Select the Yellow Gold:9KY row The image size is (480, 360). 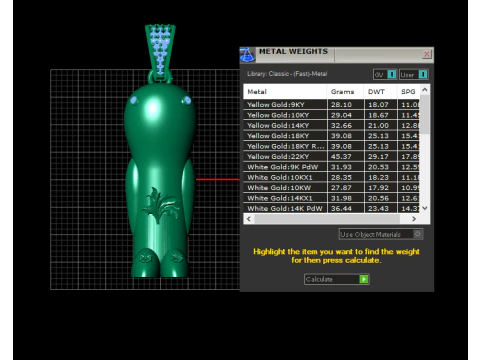tap(331, 105)
